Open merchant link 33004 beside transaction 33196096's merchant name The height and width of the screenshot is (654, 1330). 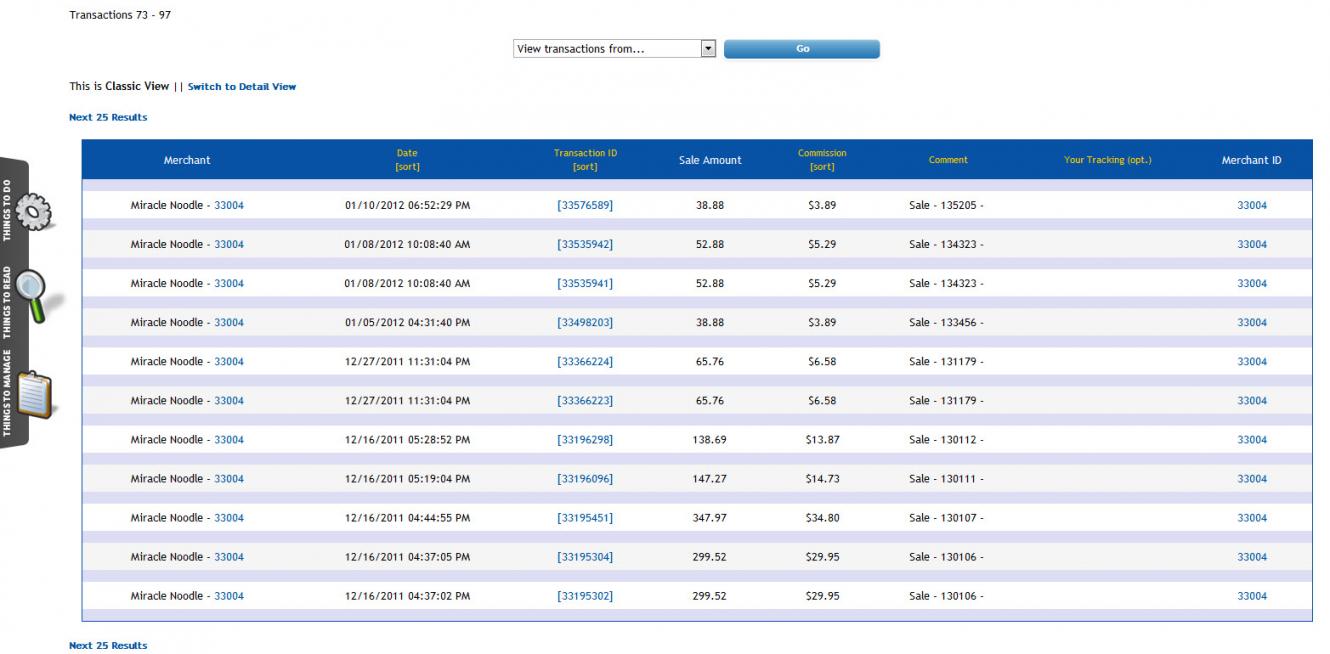229,478
